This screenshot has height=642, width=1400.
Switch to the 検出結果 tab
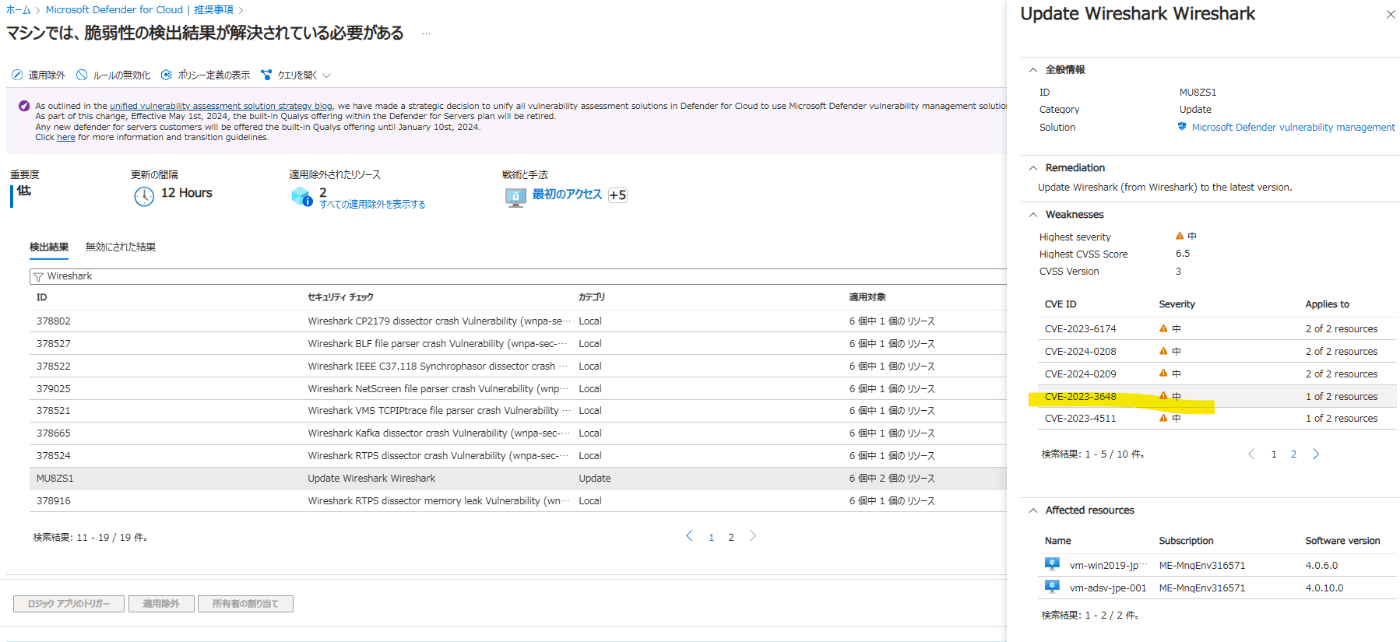[49, 247]
